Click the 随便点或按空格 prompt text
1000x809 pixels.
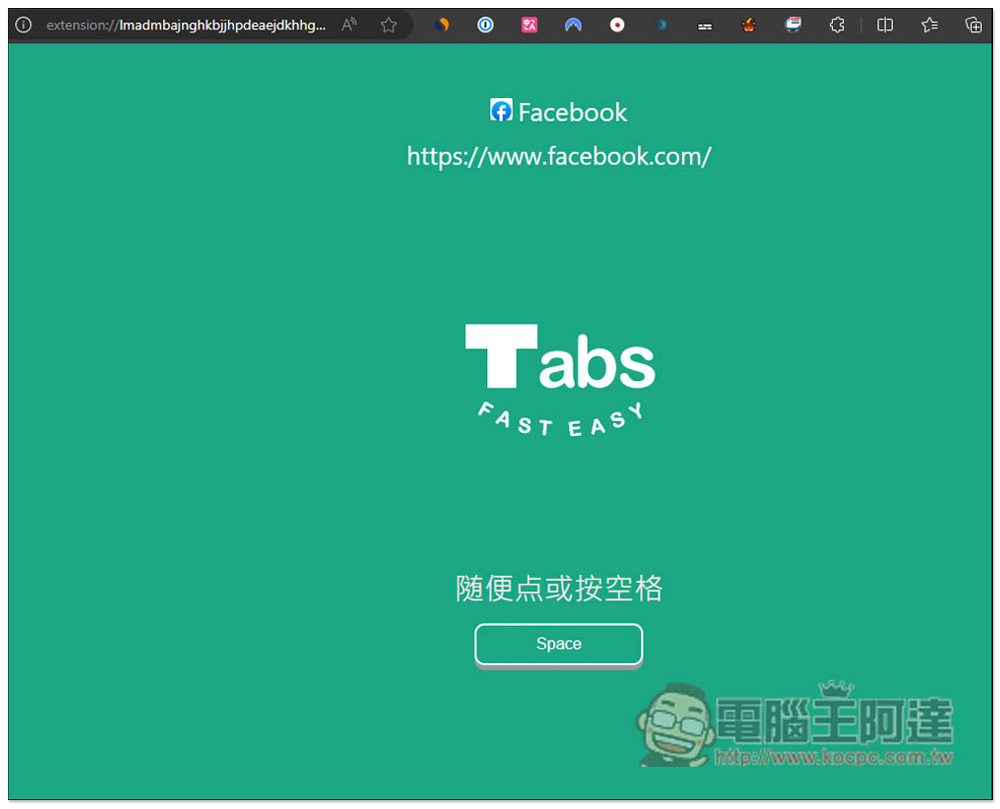(x=559, y=588)
